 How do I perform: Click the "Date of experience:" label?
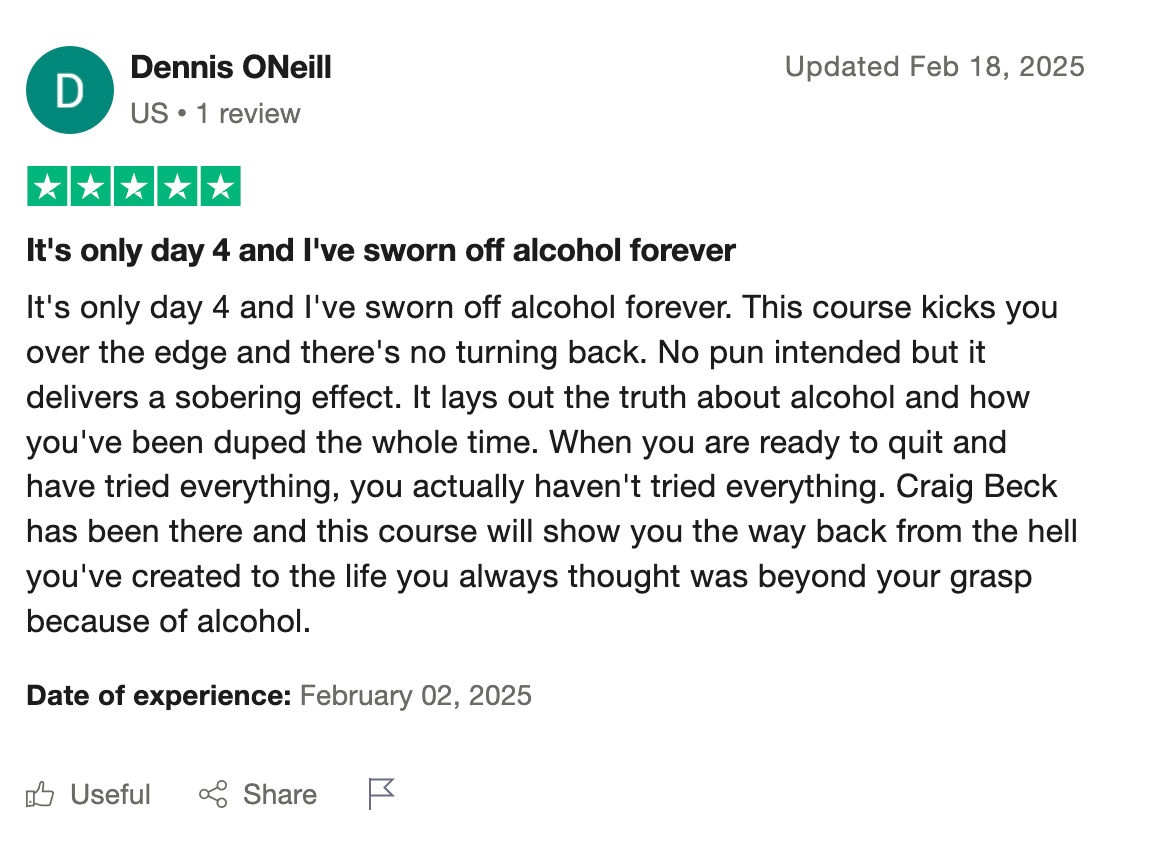(159, 696)
